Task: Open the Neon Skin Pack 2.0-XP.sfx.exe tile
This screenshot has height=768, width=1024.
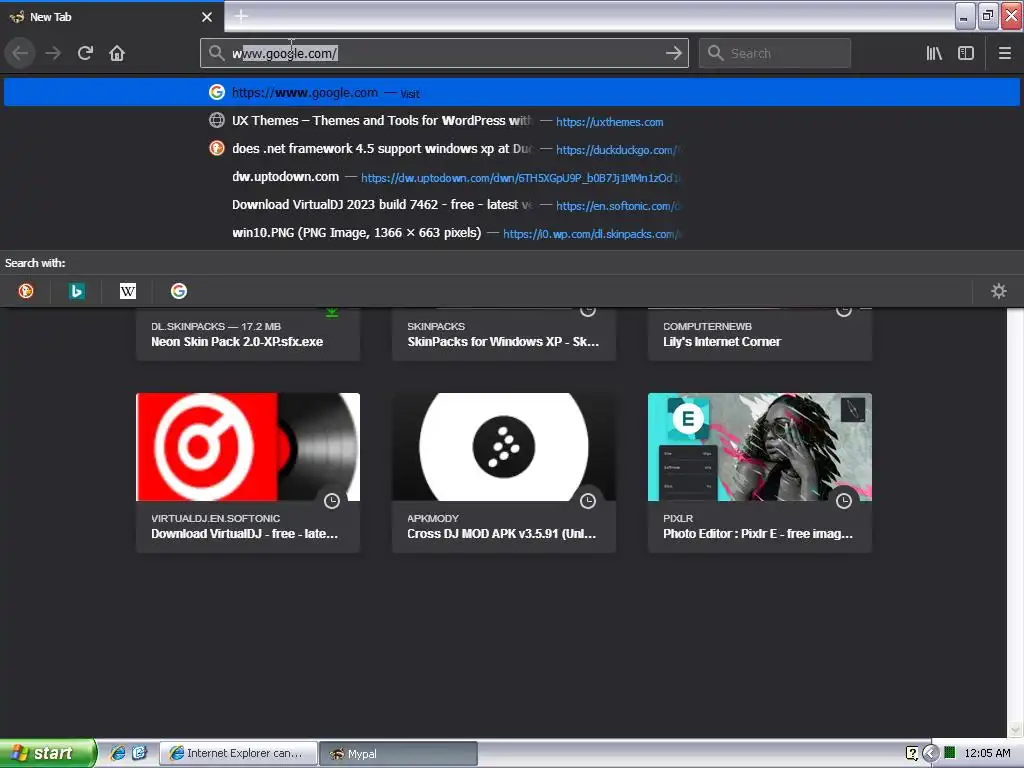Action: click(248, 334)
